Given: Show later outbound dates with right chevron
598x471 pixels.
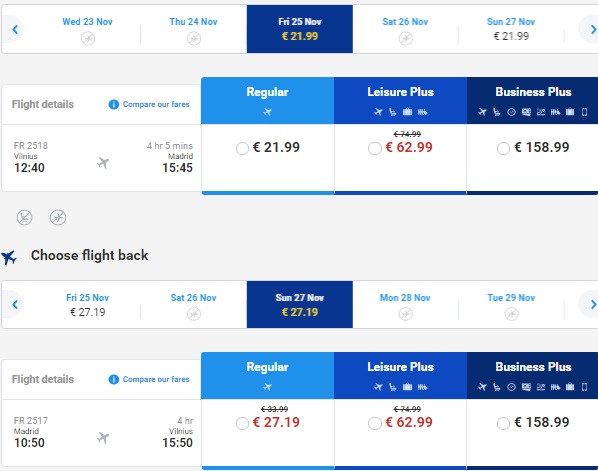Looking at the screenshot, I should point(593,29).
